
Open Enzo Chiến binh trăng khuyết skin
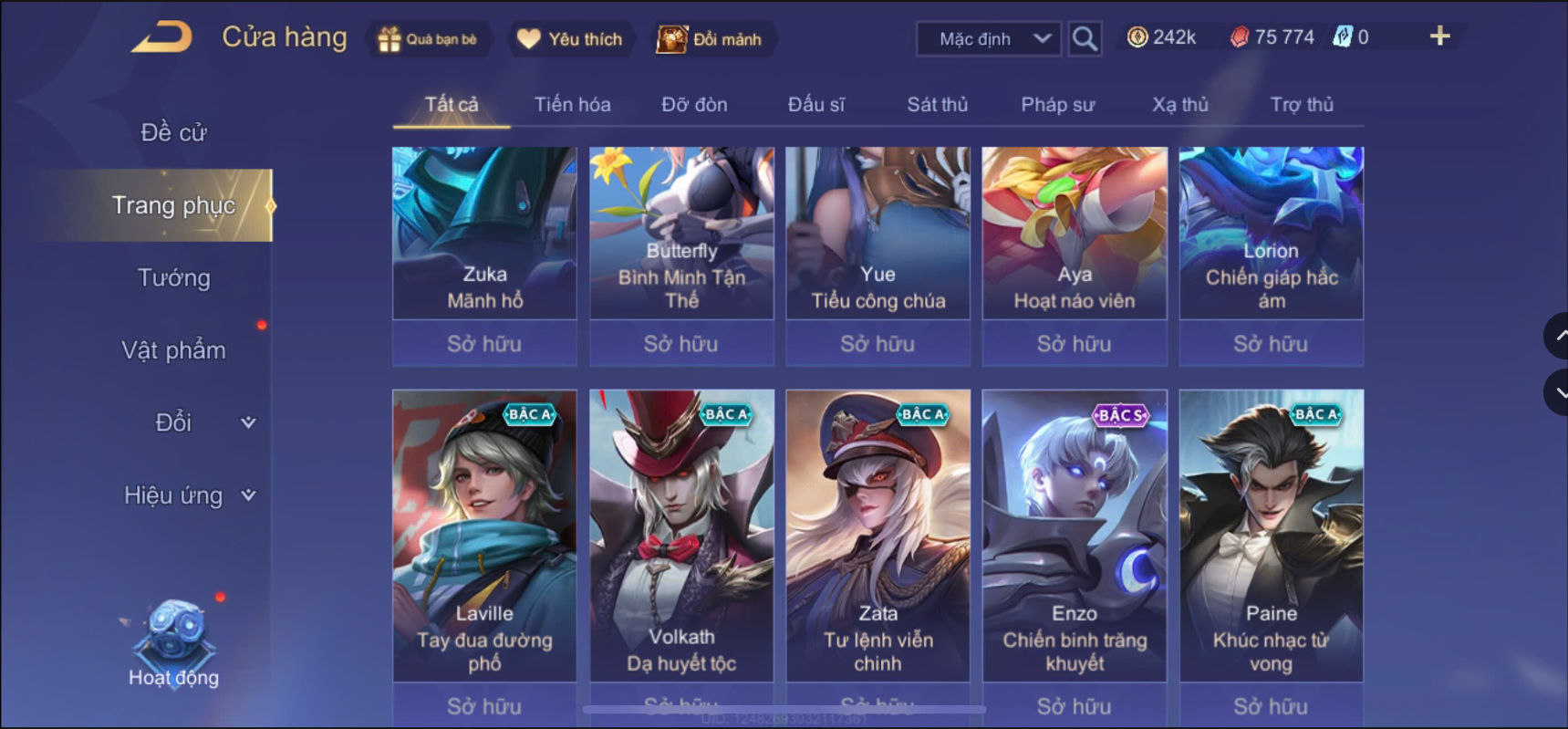(1075, 536)
